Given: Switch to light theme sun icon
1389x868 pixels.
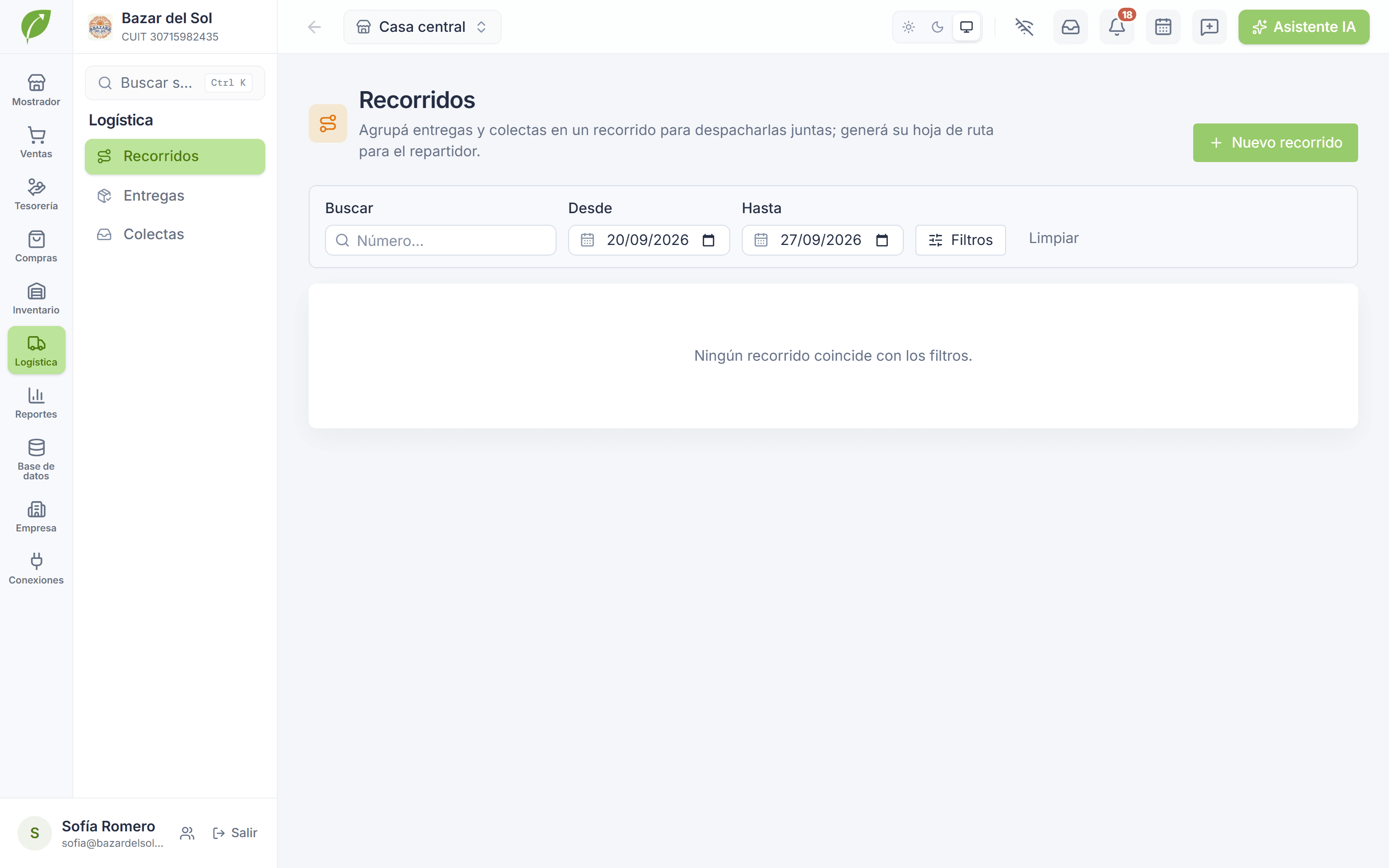Looking at the screenshot, I should click(x=909, y=27).
